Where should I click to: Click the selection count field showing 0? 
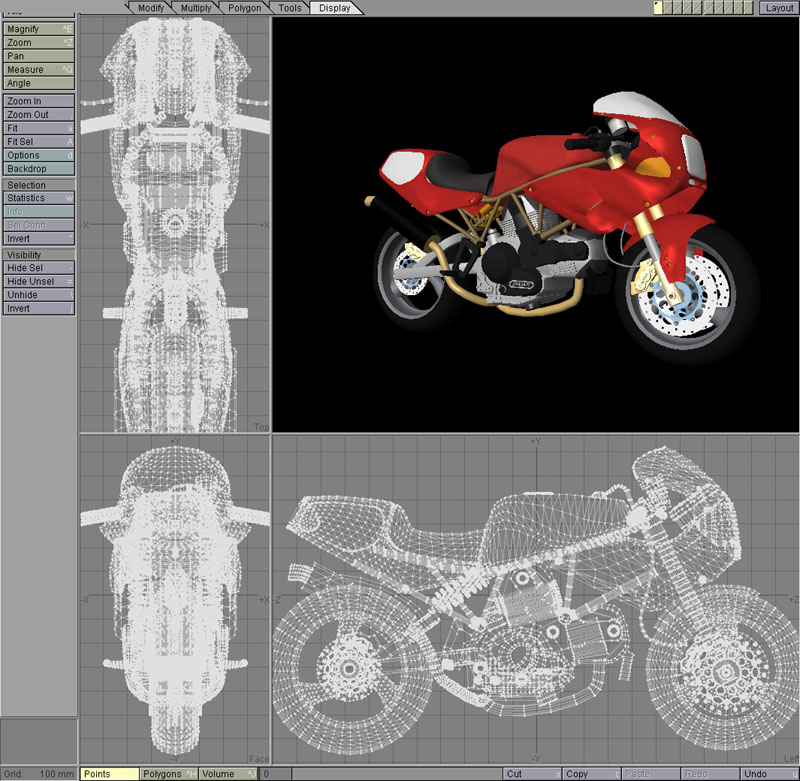(x=276, y=774)
